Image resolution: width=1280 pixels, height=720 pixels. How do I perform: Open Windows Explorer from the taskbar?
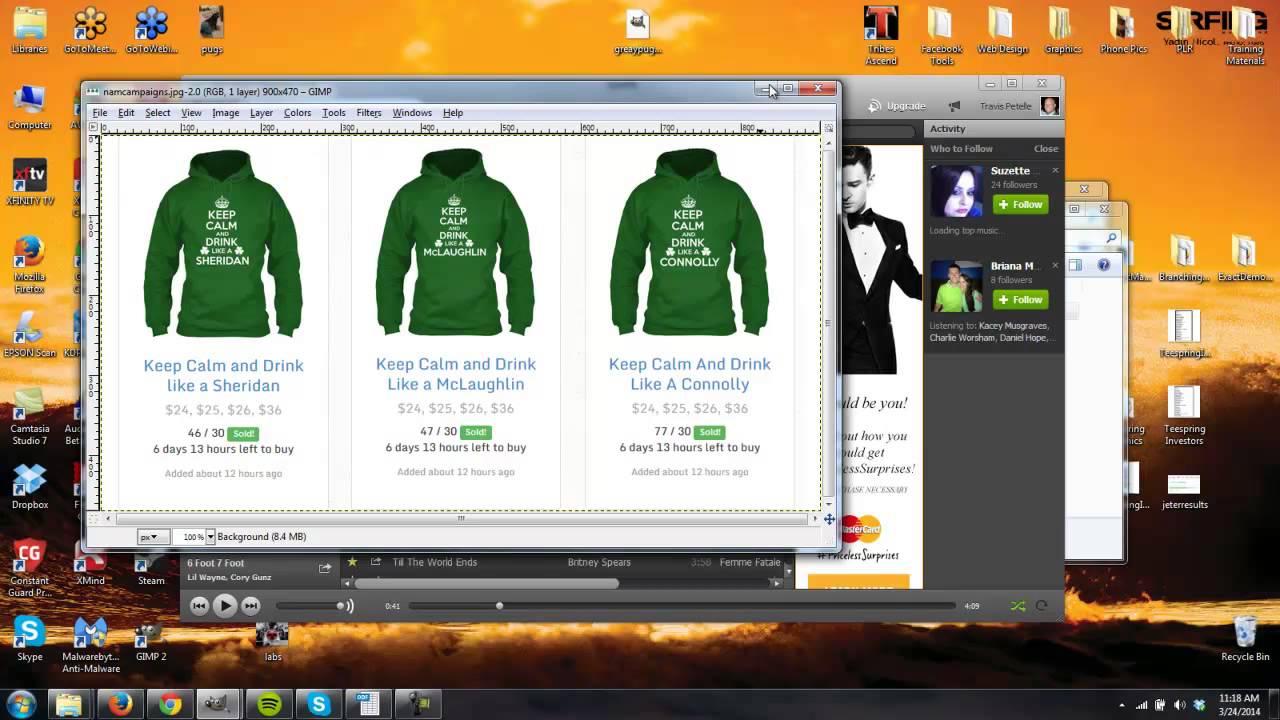(69, 704)
